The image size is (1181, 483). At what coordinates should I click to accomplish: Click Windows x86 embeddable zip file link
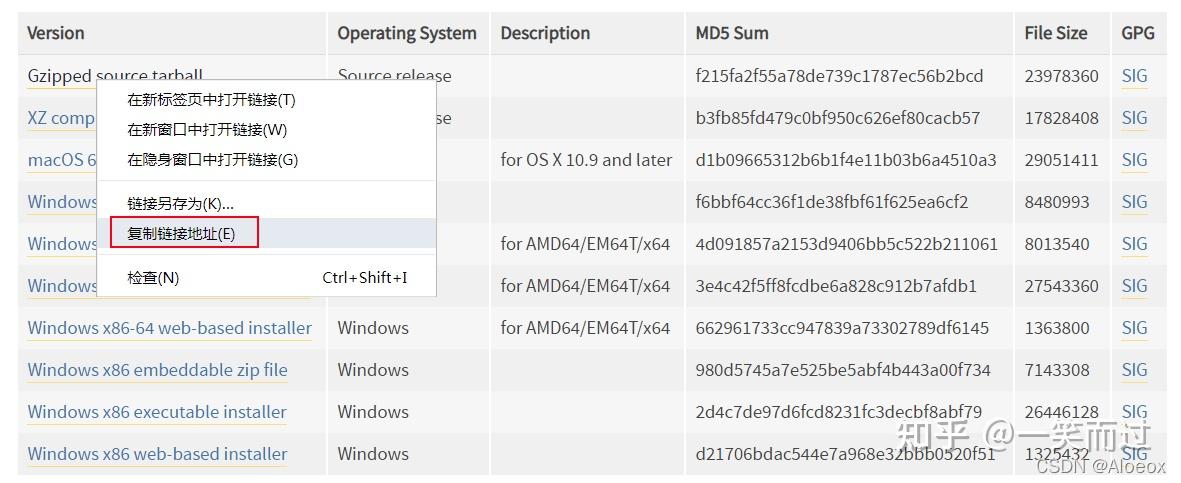click(x=157, y=370)
